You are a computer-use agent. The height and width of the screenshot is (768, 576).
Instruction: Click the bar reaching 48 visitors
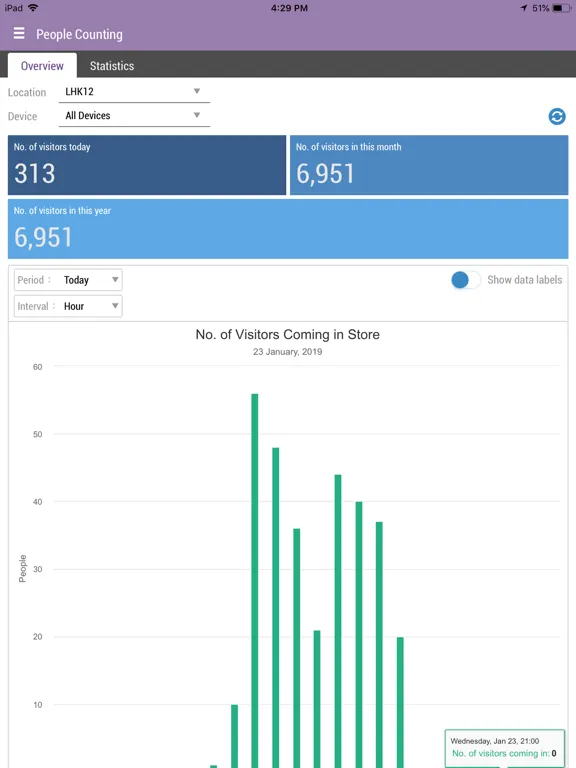coord(276,607)
